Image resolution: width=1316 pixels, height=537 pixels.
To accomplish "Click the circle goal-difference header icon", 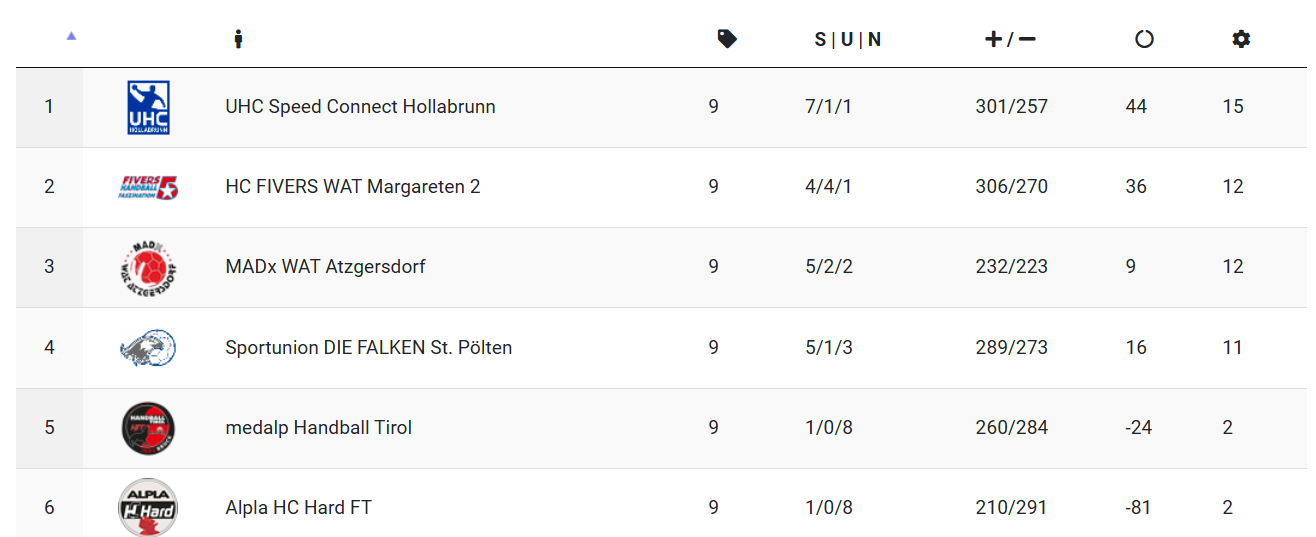I will 1144,39.
